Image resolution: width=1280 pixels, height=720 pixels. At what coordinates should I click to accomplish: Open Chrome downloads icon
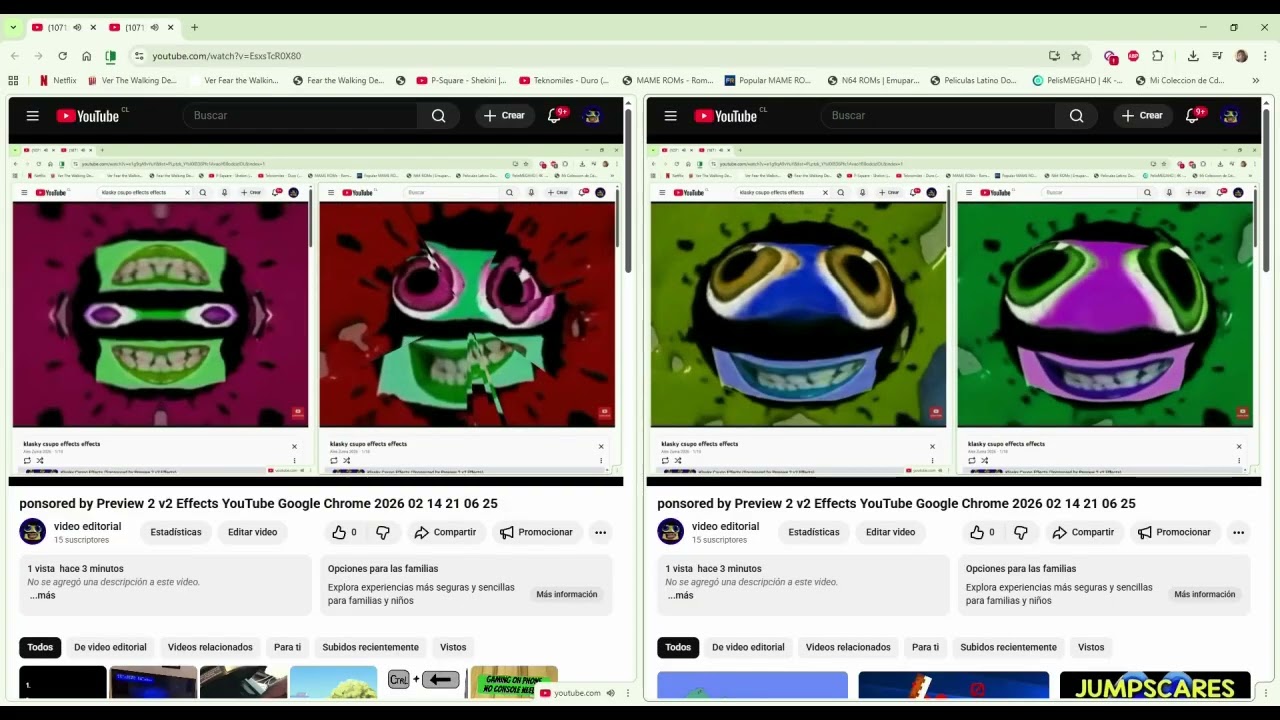click(1193, 56)
